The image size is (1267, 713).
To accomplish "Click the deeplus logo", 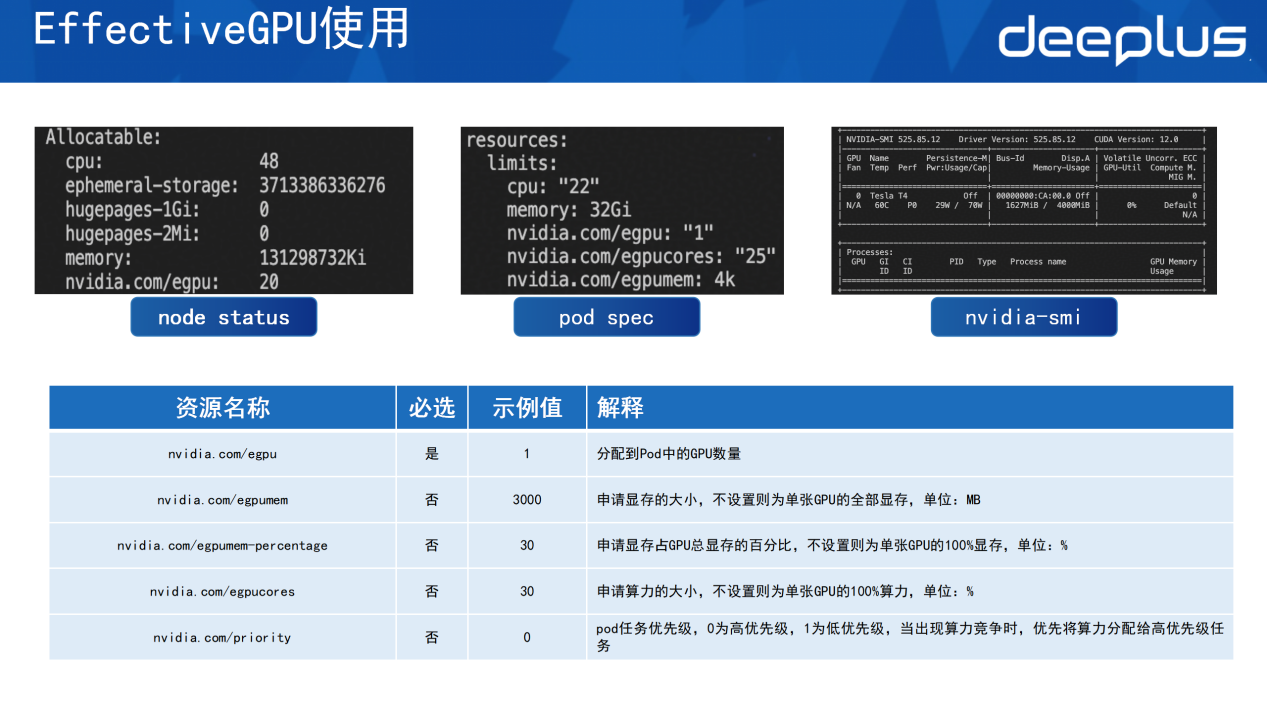I will tap(1121, 40).
